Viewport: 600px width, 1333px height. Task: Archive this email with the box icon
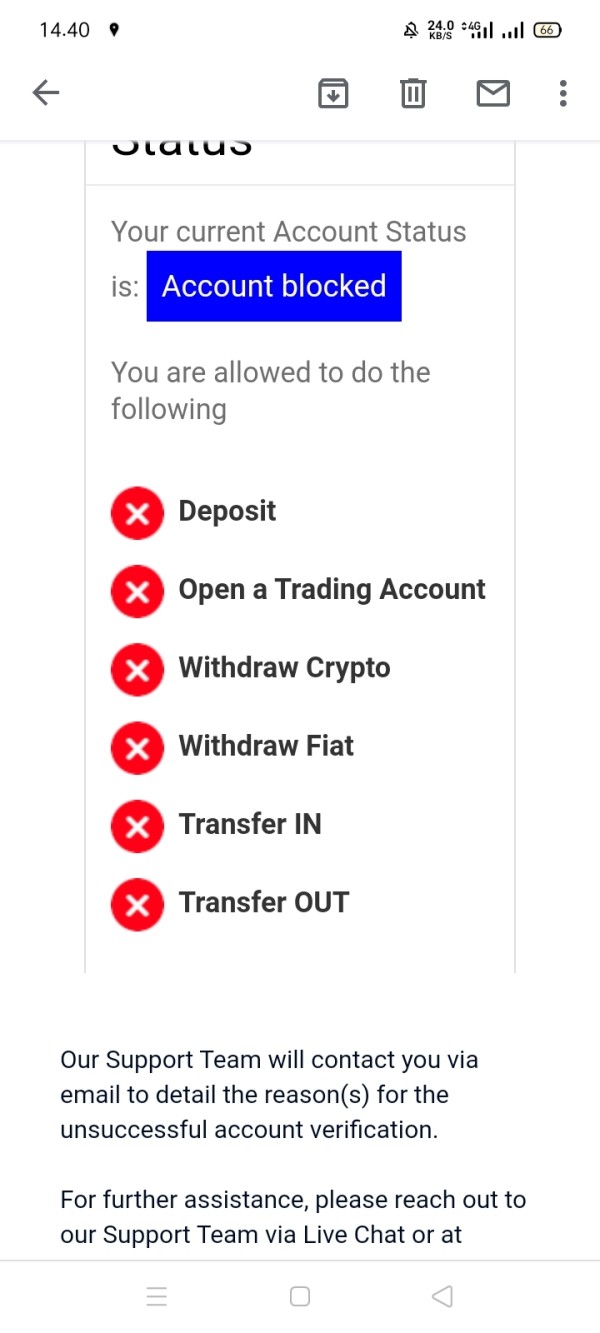(333, 93)
